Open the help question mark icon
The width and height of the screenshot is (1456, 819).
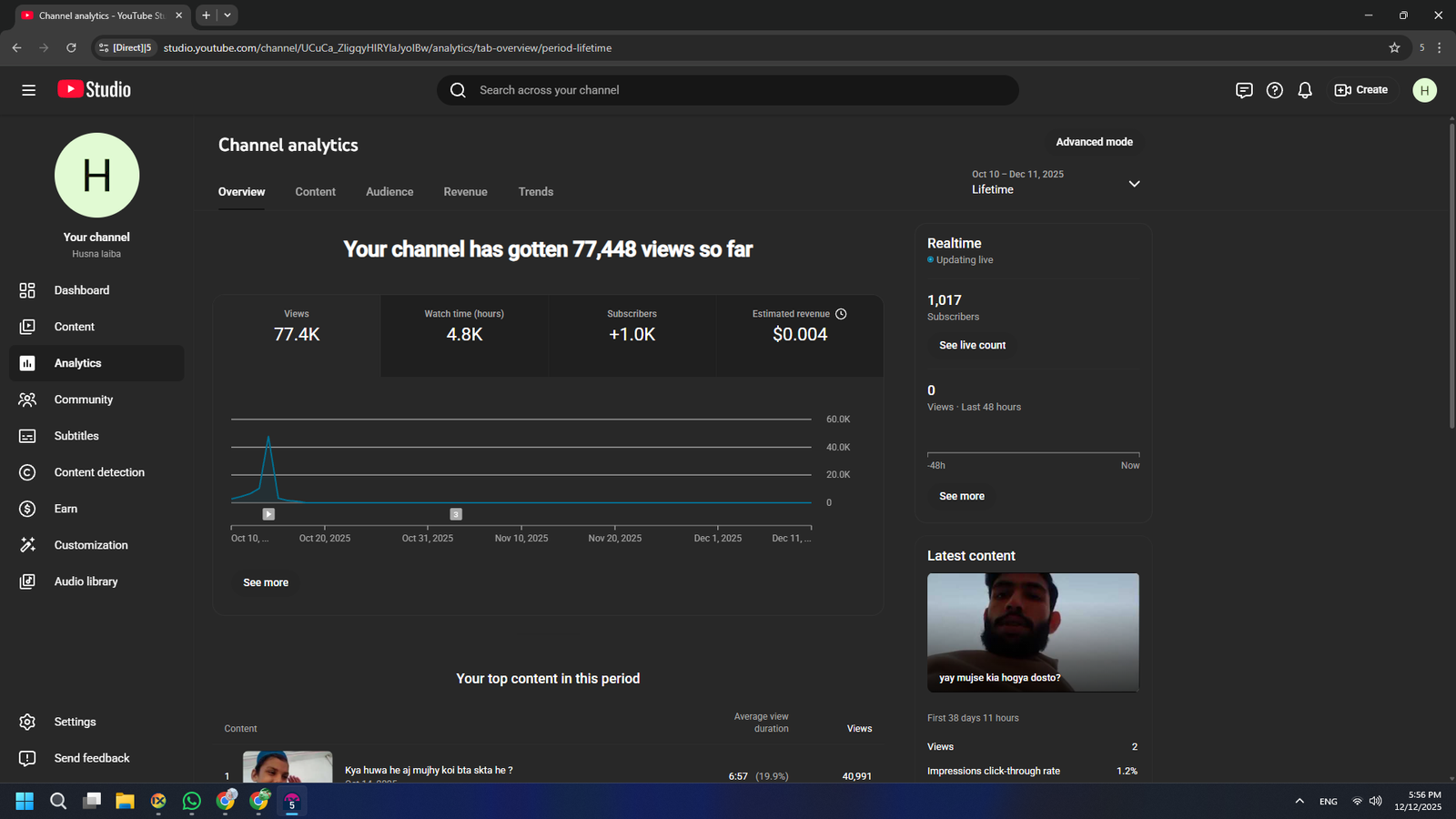pos(1274,90)
